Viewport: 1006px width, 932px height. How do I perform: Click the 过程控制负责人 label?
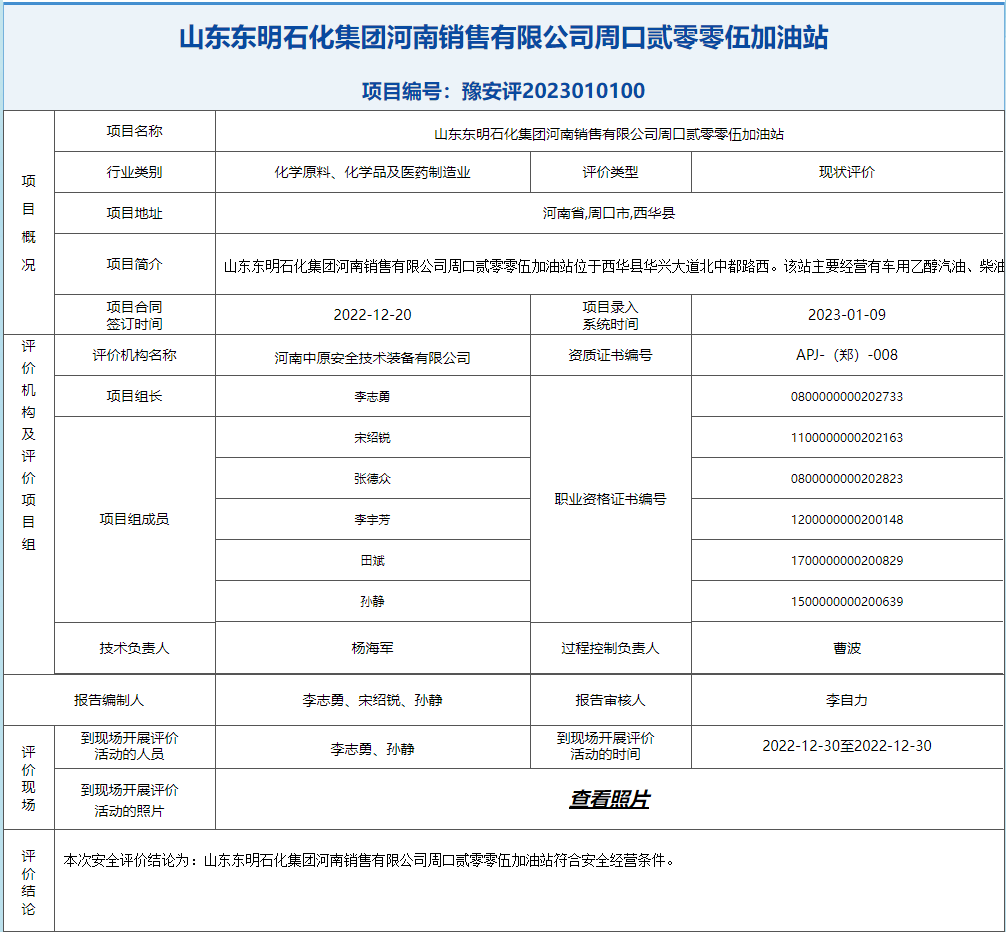(x=610, y=648)
